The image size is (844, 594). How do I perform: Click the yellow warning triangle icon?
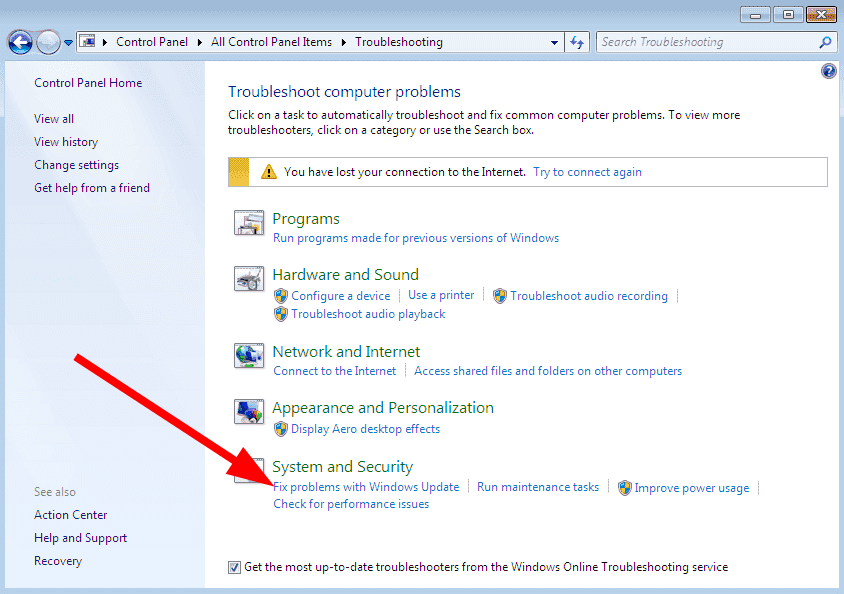[269, 172]
